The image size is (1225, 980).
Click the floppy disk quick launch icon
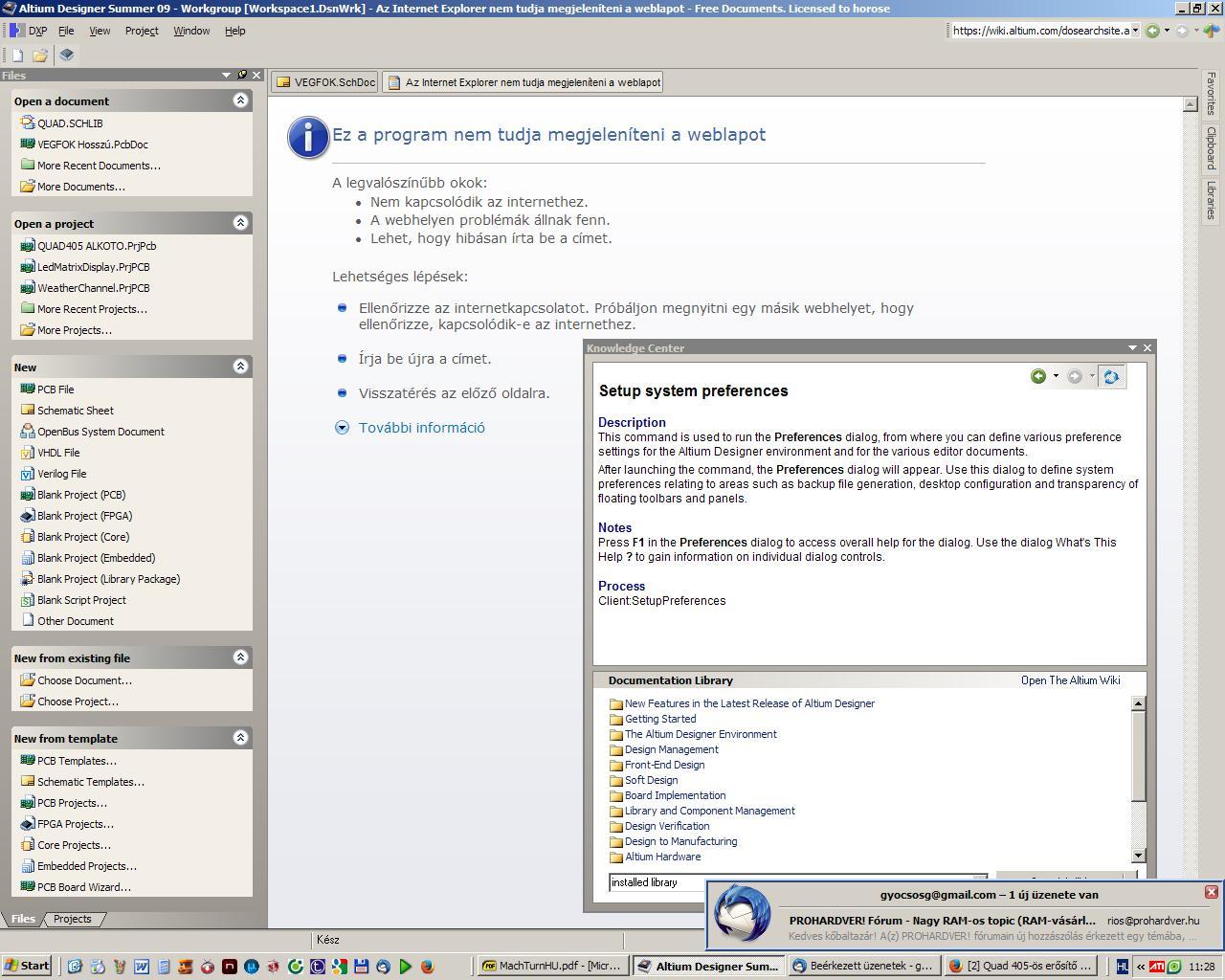click(361, 967)
